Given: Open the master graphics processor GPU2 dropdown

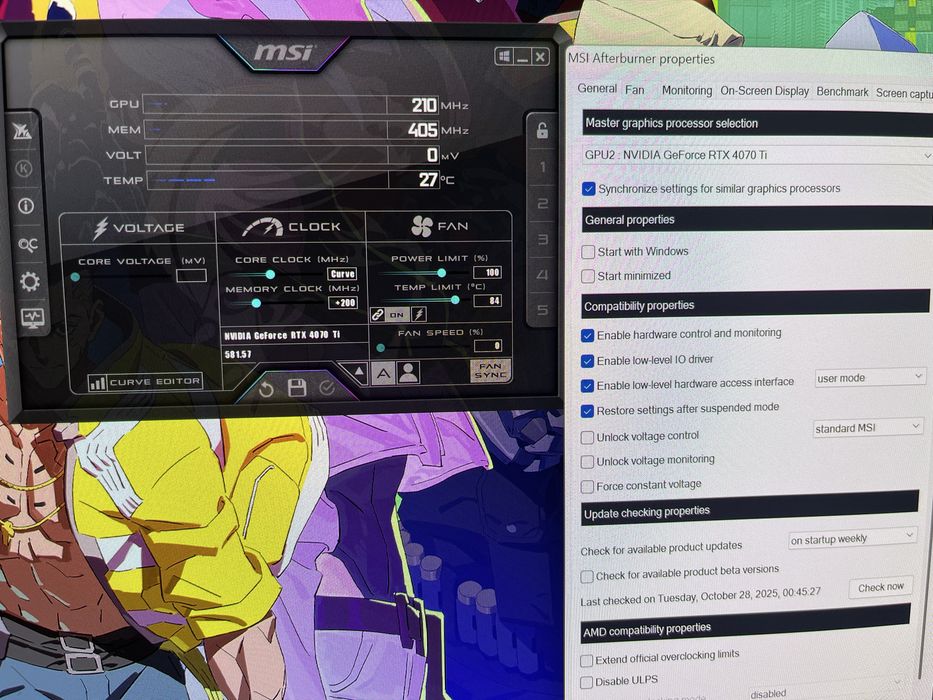Looking at the screenshot, I should pyautogui.click(x=757, y=155).
